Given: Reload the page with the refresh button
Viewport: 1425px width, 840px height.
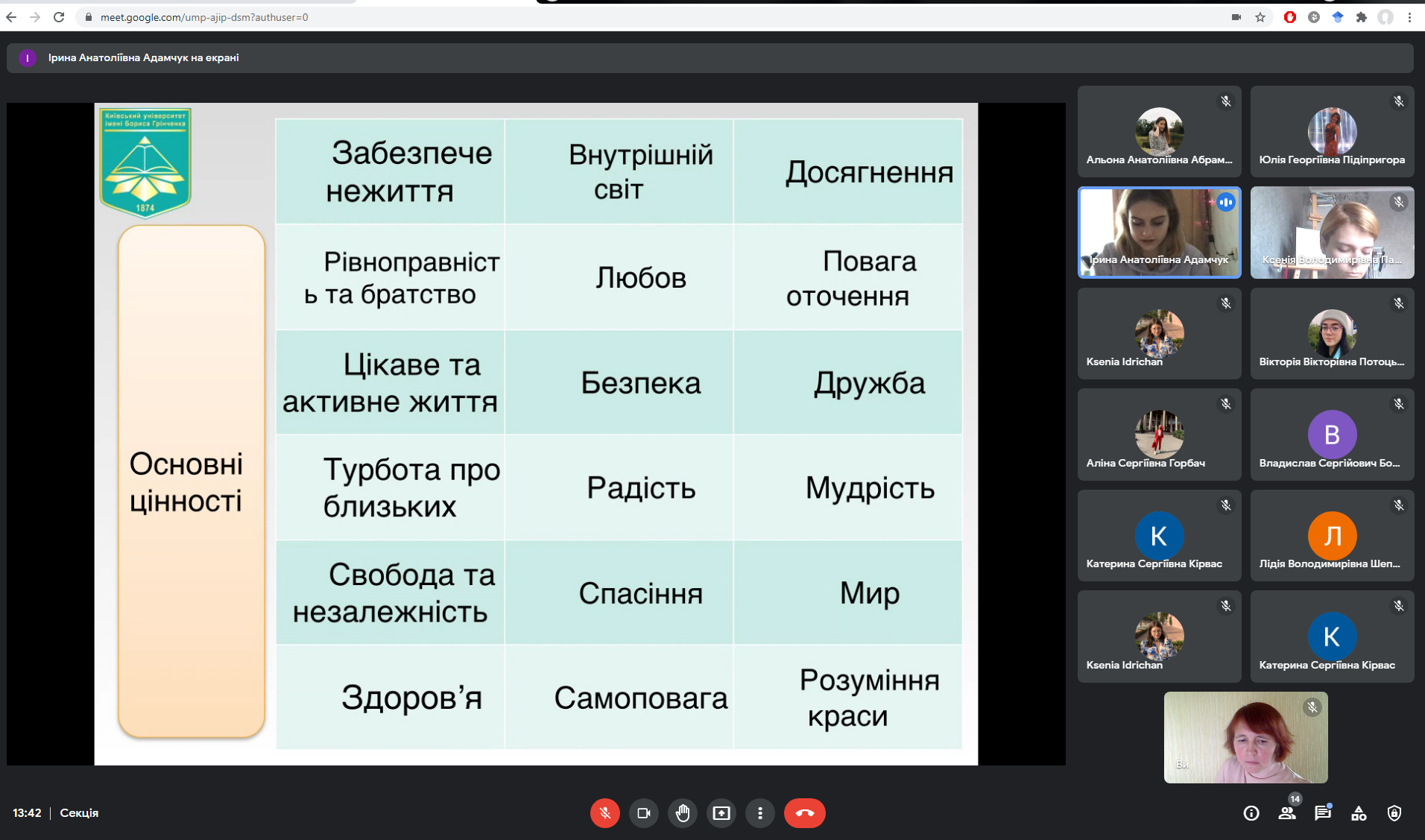Looking at the screenshot, I should pos(59,17).
